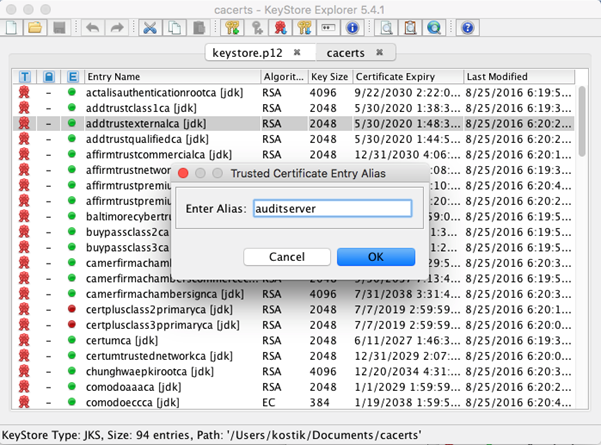This screenshot has width=601, height=445.
Task: Select the cacerts tab
Action: tap(345, 53)
